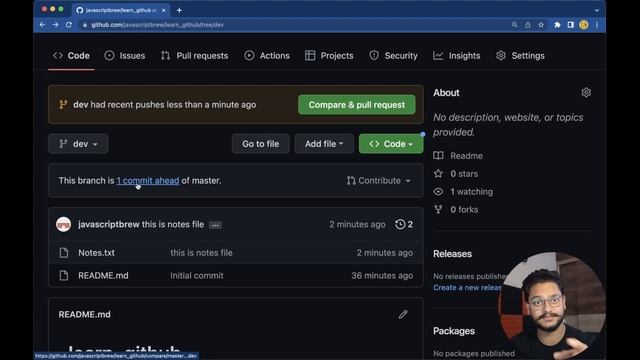Click the Go to file button
The image size is (640, 360).
tap(260, 144)
